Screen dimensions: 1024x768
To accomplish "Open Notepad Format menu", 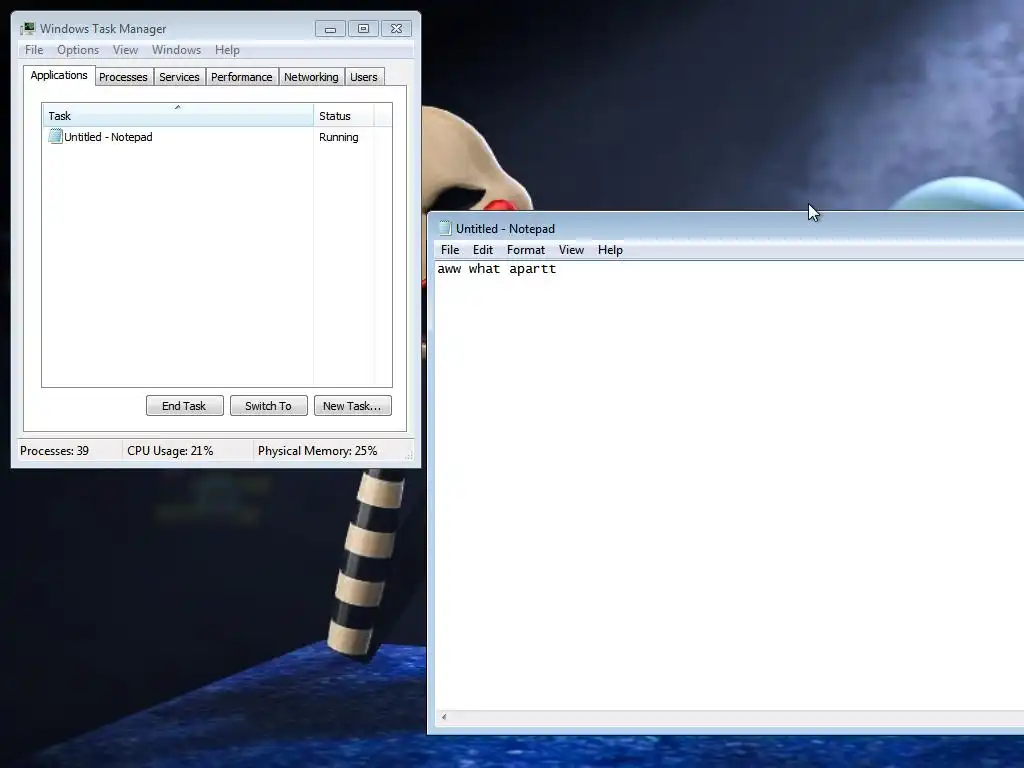I will 526,250.
